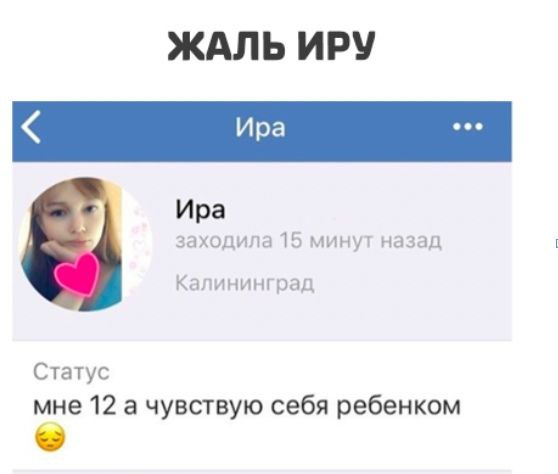Screen dimensions: 558x474
Task: Click the sad face emoji in the status
Action: tap(50, 437)
